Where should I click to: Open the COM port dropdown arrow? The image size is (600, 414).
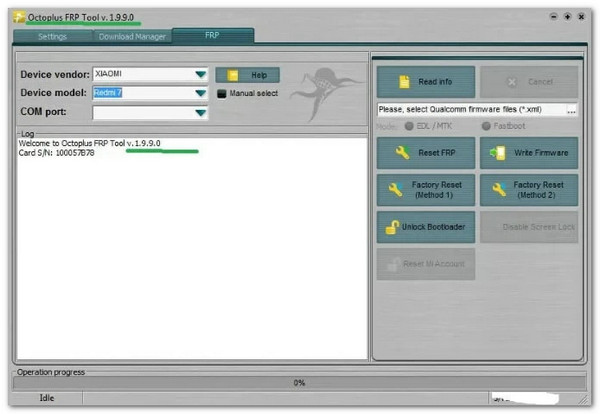pos(201,112)
